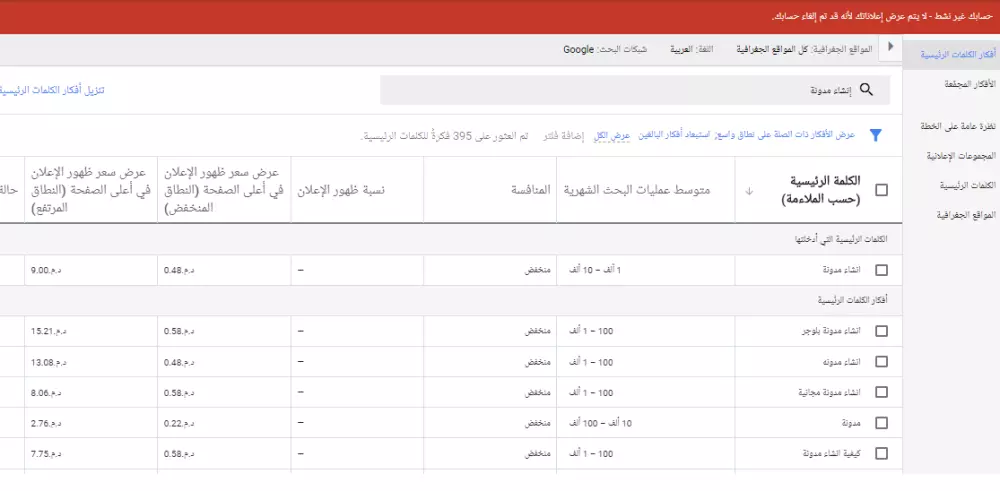Select the checkbox for keyword مدونة
Image resolution: width=1000 pixels, height=491 pixels.
click(881, 423)
